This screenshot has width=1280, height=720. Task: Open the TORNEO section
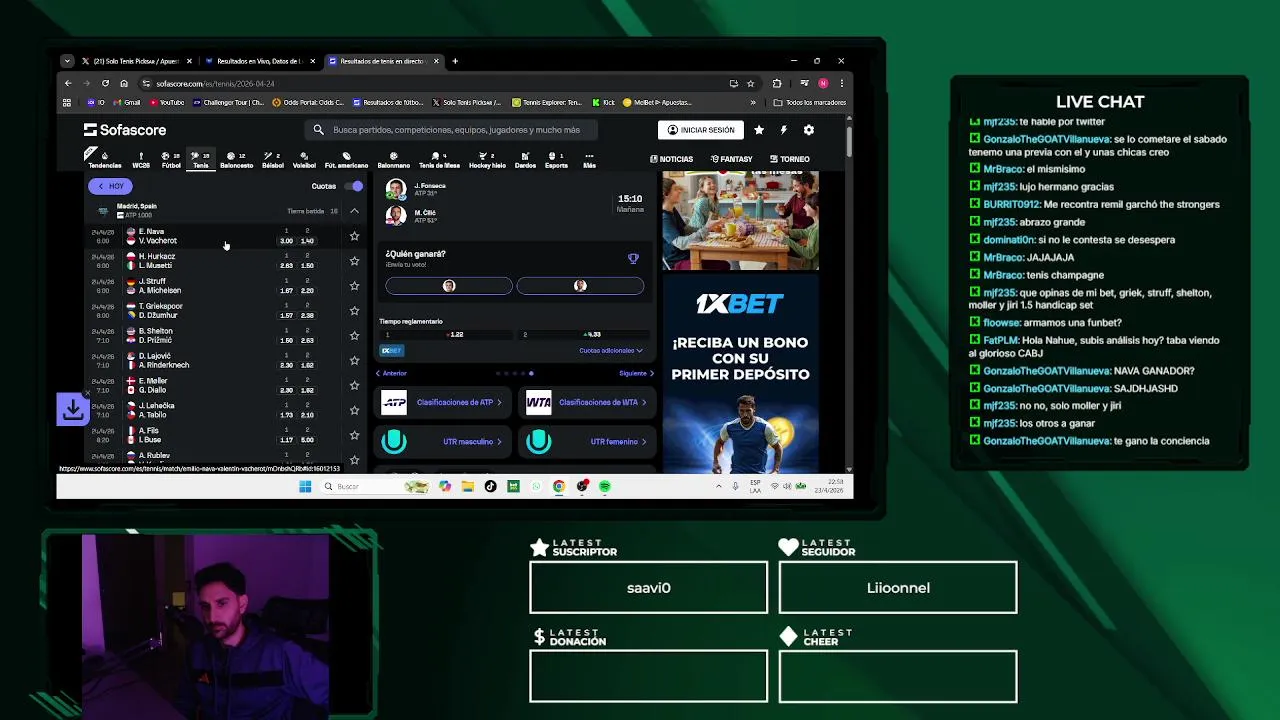789,159
